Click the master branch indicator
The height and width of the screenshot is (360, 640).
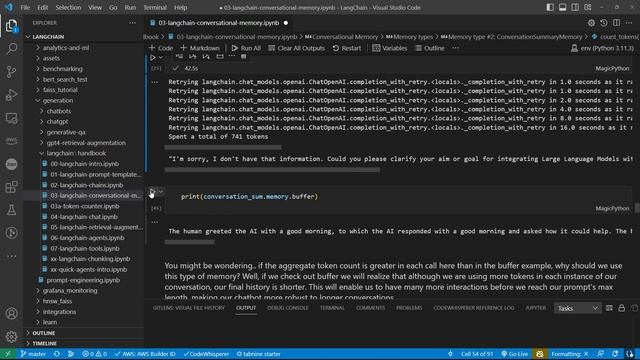tap(33, 354)
